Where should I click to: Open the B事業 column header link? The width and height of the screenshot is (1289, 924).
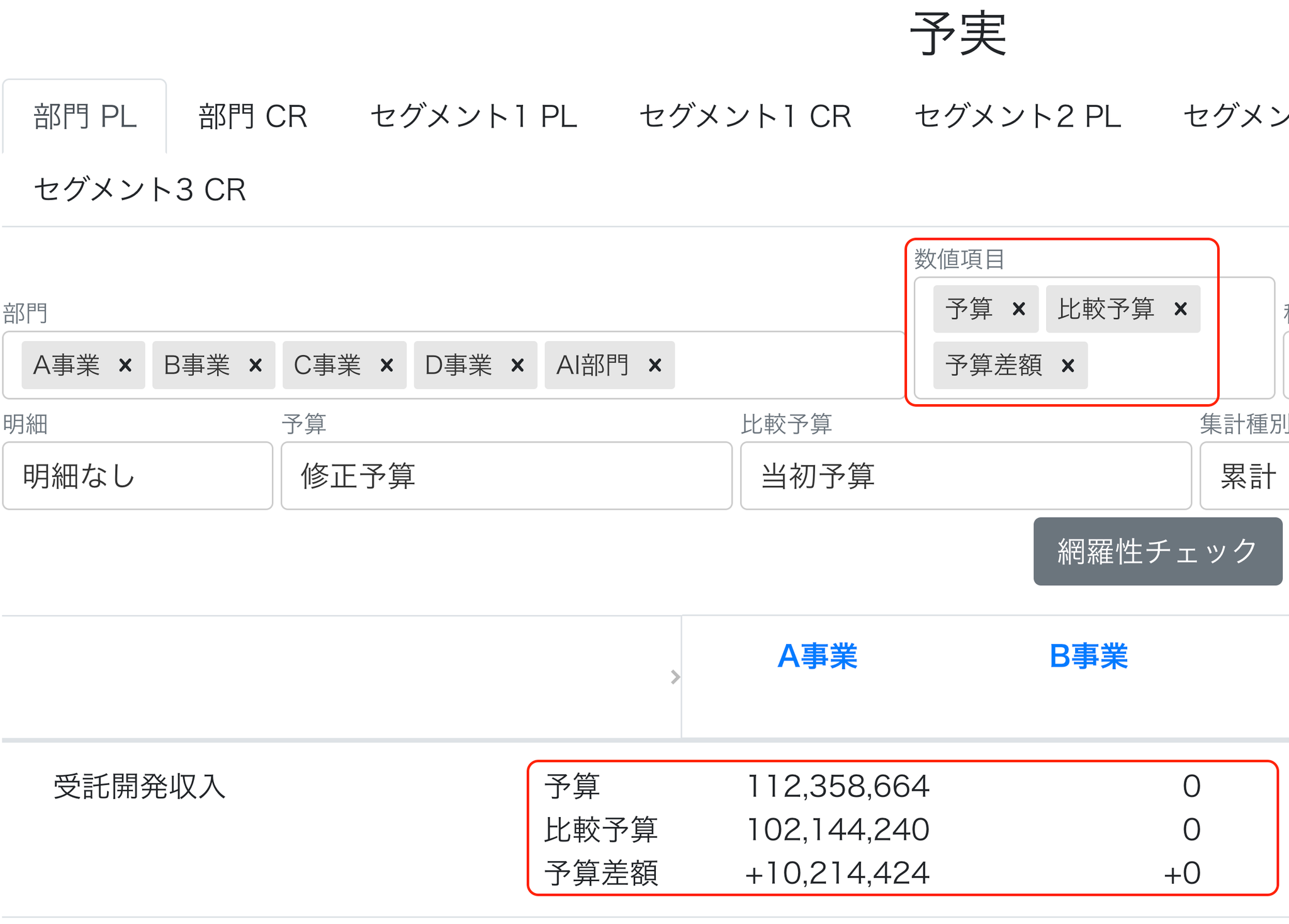pos(1088,656)
